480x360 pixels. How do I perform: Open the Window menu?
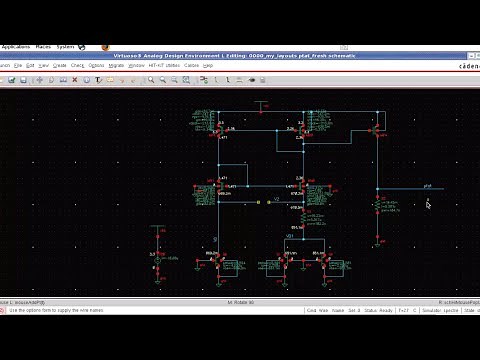click(136, 65)
